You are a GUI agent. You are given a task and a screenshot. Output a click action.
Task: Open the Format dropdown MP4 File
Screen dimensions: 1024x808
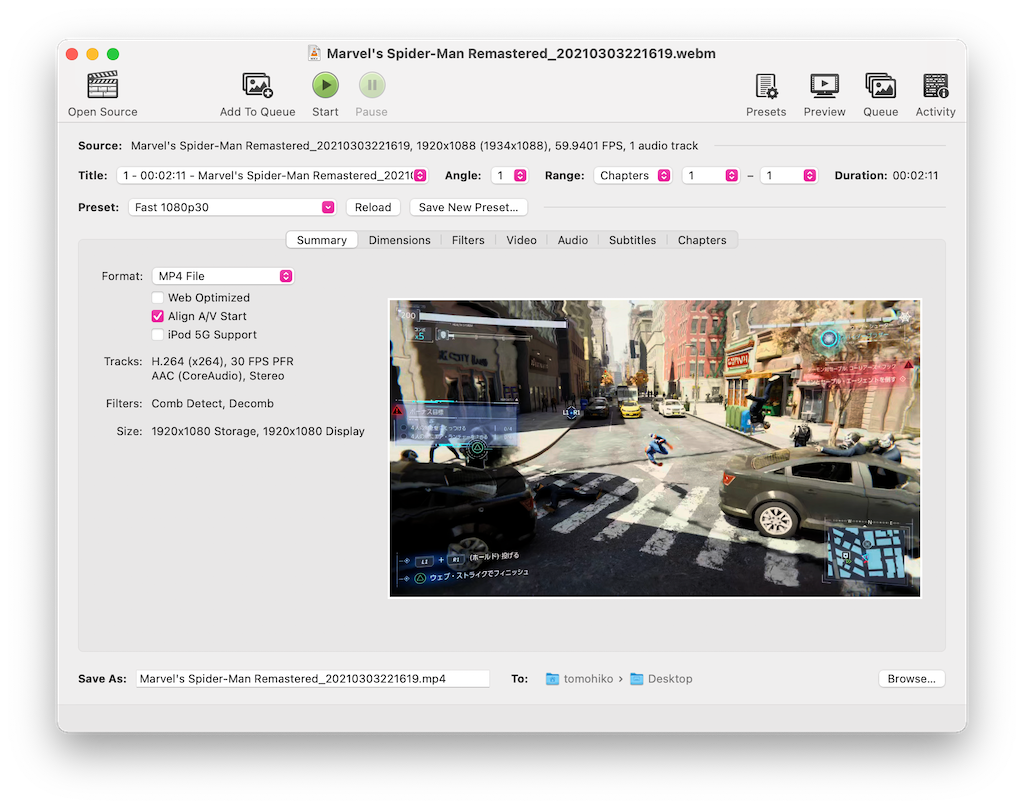click(x=223, y=276)
